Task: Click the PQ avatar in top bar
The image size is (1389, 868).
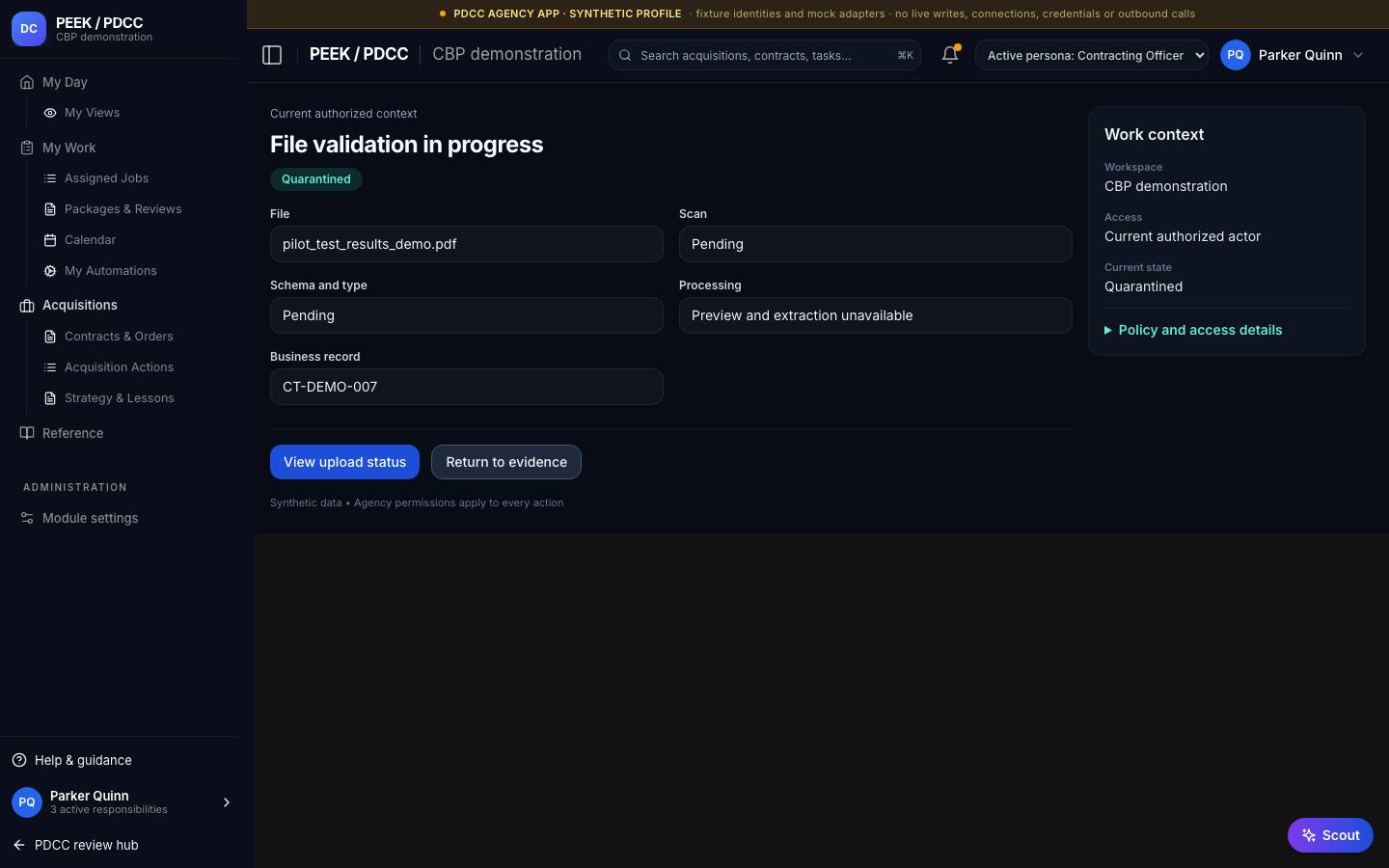Action: [x=1236, y=55]
